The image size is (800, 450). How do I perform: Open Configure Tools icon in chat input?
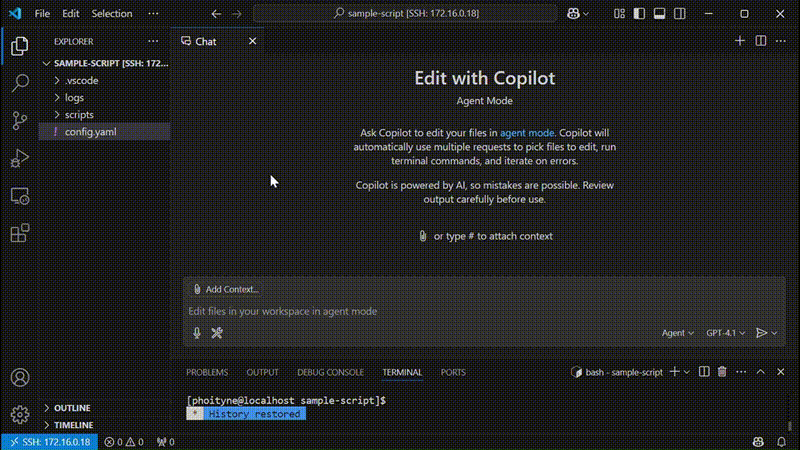(x=217, y=333)
